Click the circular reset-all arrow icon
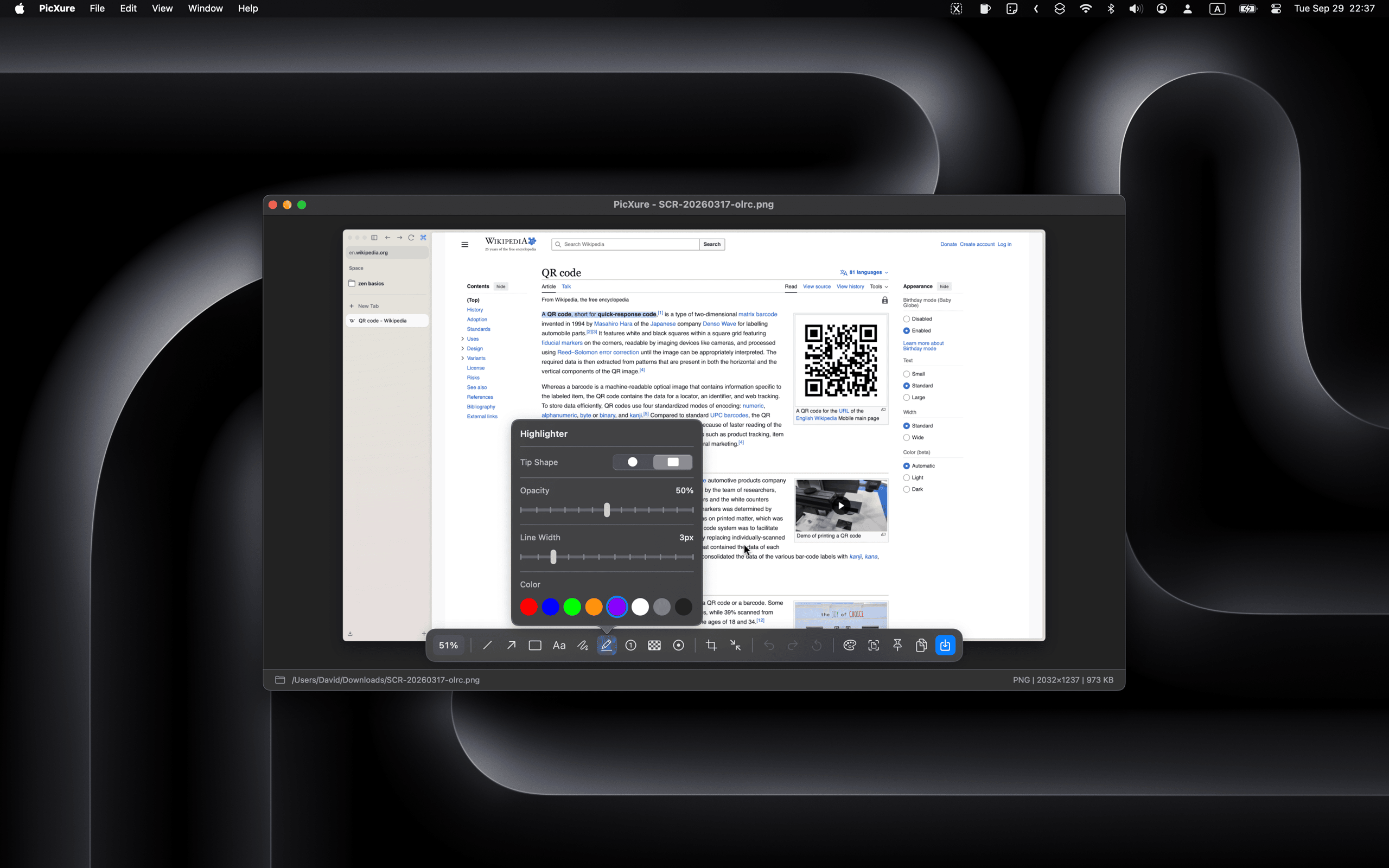The height and width of the screenshot is (868, 1389). (817, 645)
